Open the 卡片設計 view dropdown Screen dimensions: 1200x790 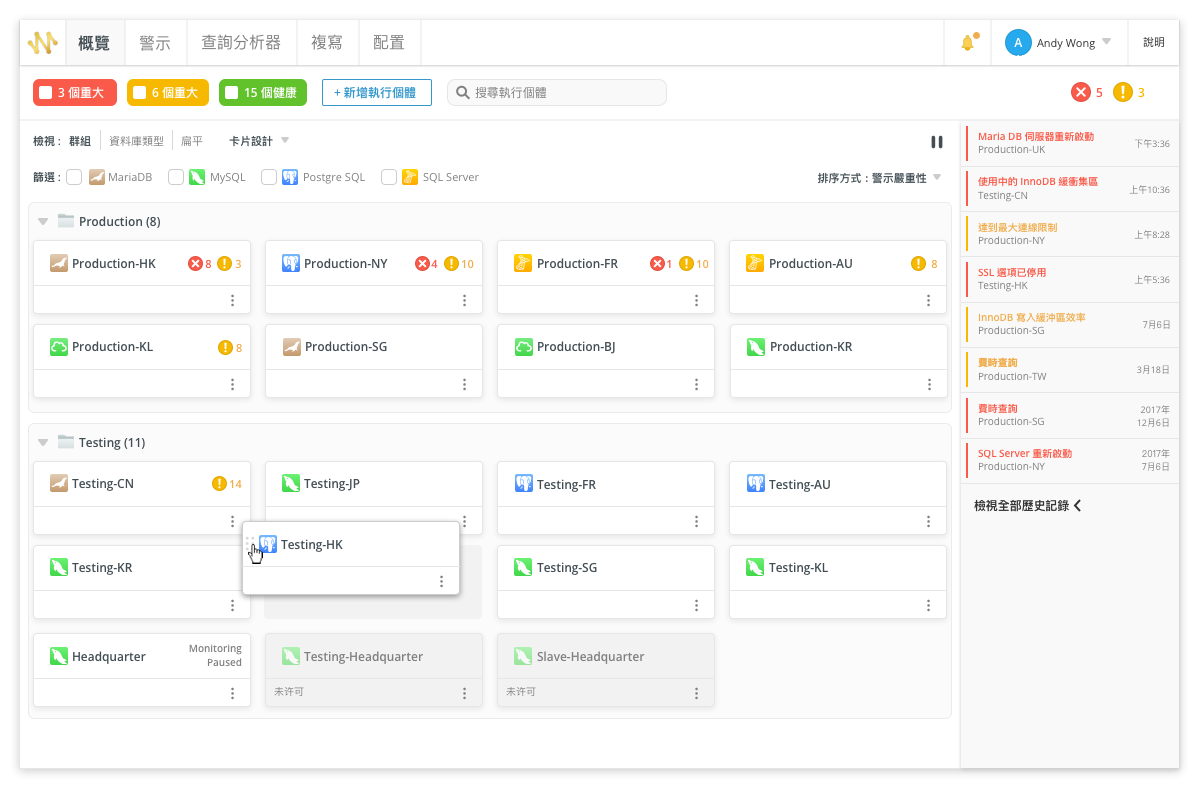tap(259, 141)
